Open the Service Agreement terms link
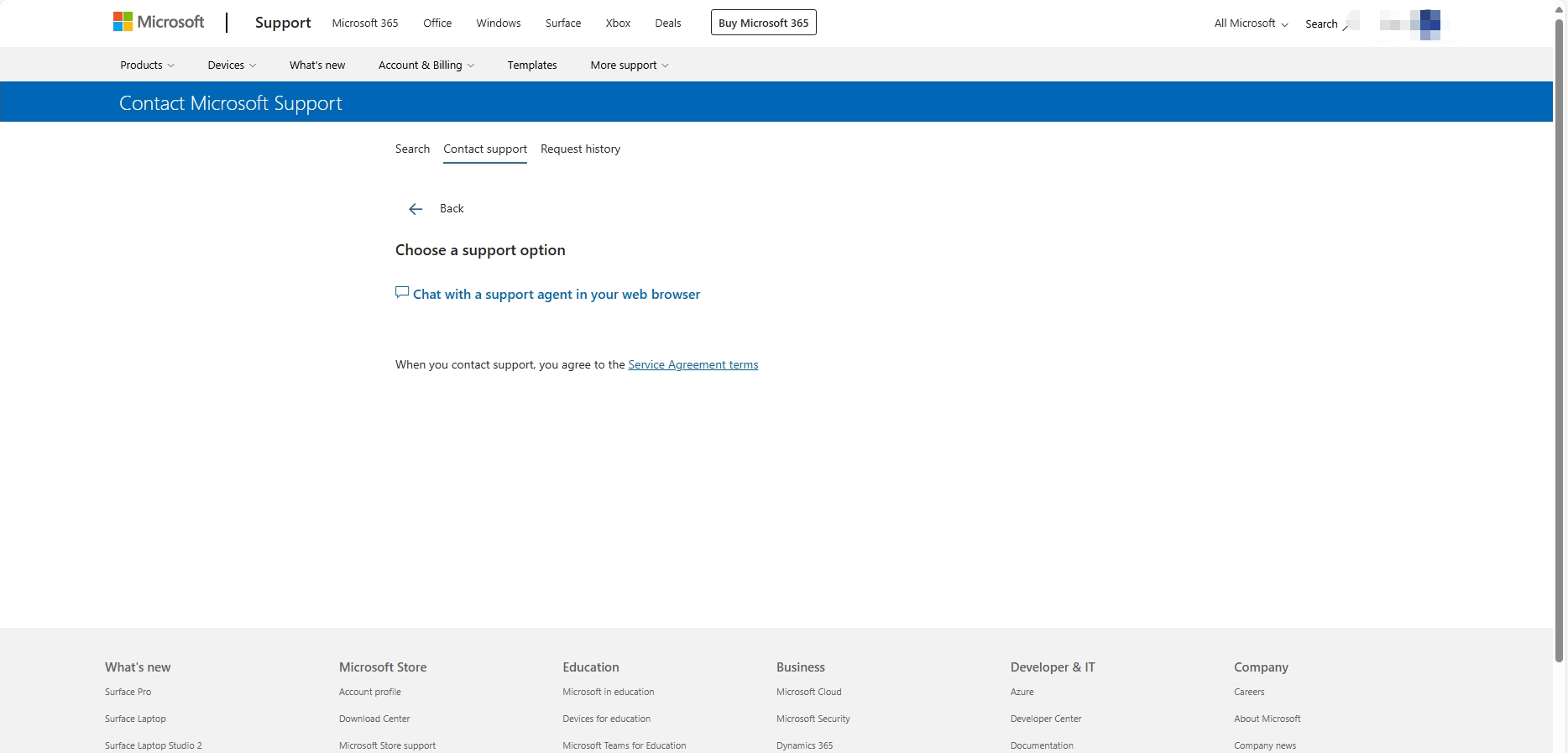1568x753 pixels. [x=693, y=364]
